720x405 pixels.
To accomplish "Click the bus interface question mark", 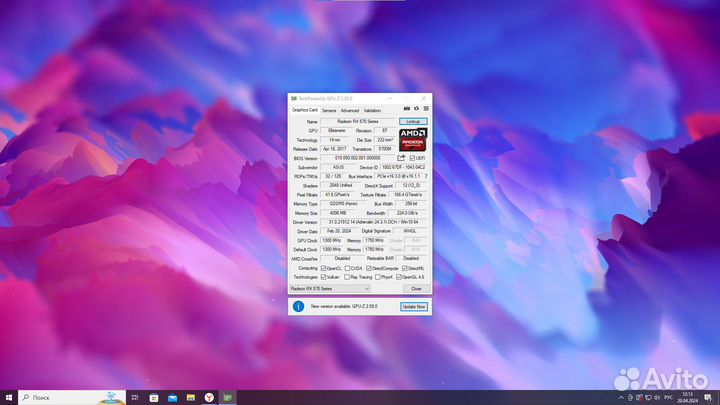I will [426, 176].
